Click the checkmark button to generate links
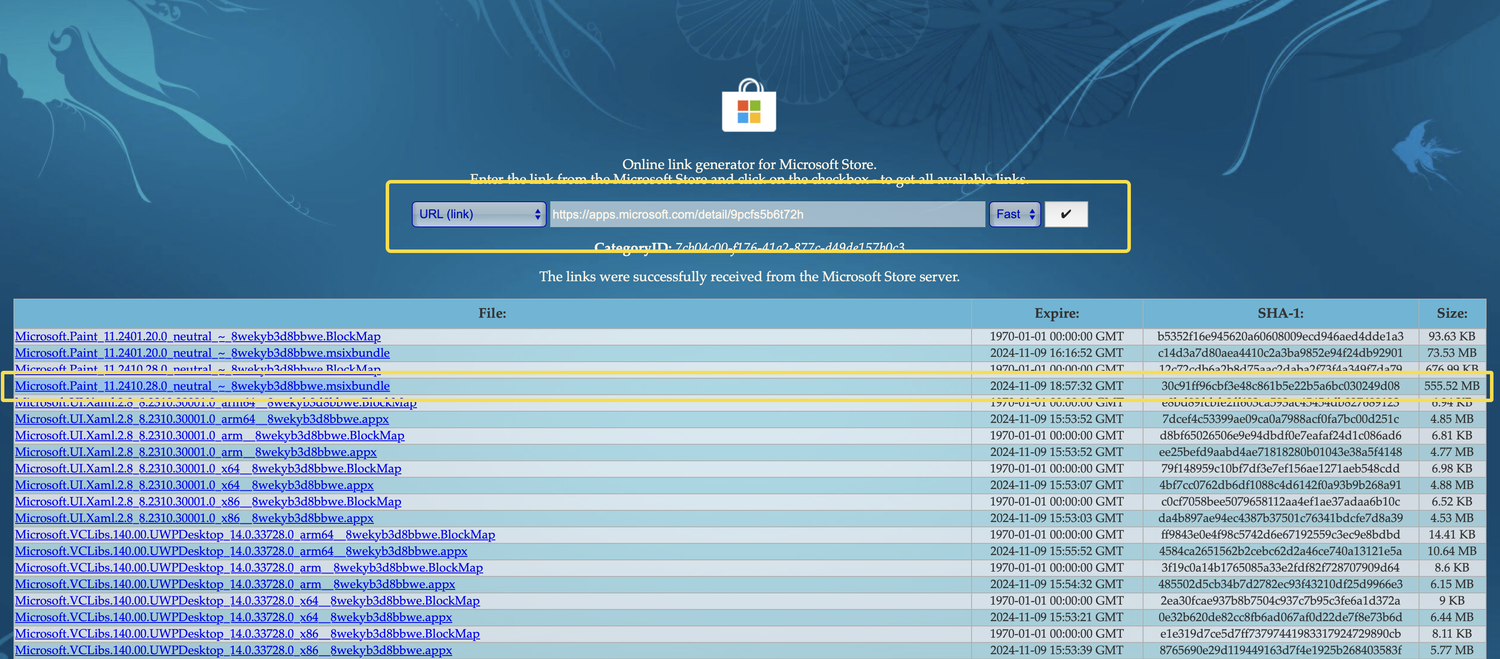The width and height of the screenshot is (1500, 659). (x=1066, y=214)
